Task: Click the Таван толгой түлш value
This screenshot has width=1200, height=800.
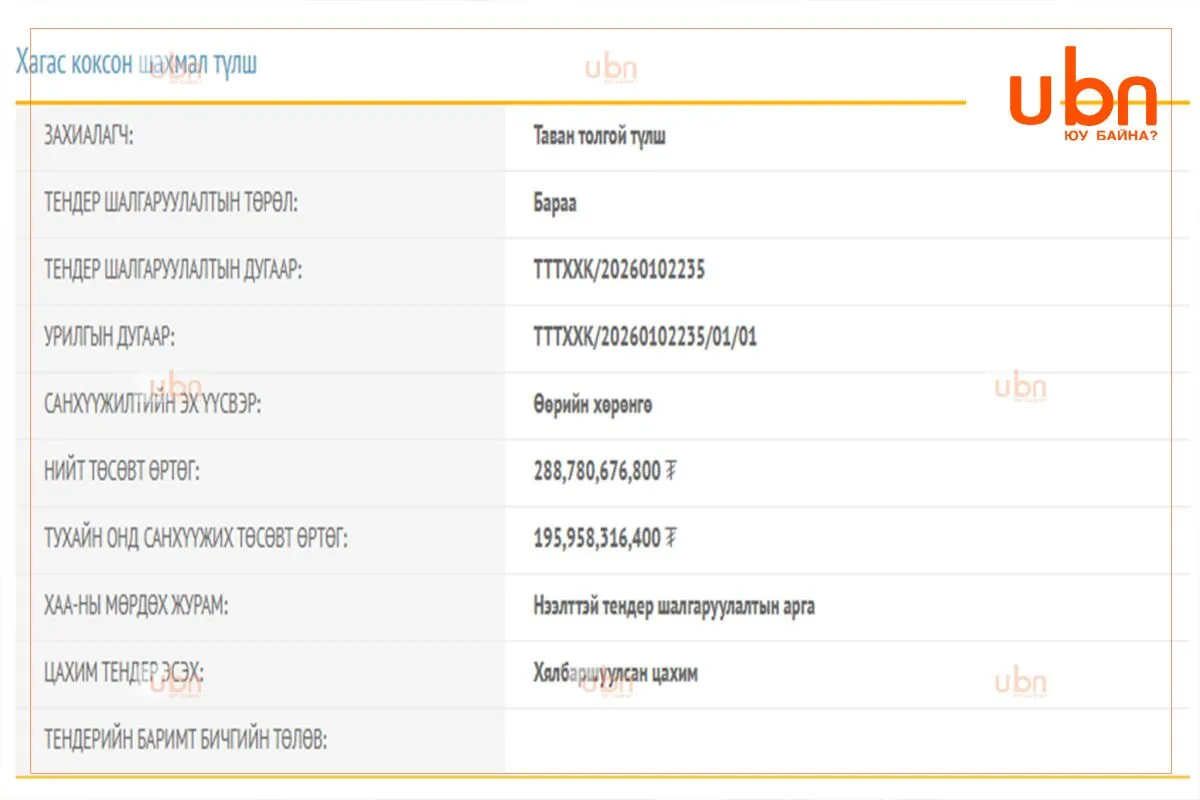Action: (600, 137)
